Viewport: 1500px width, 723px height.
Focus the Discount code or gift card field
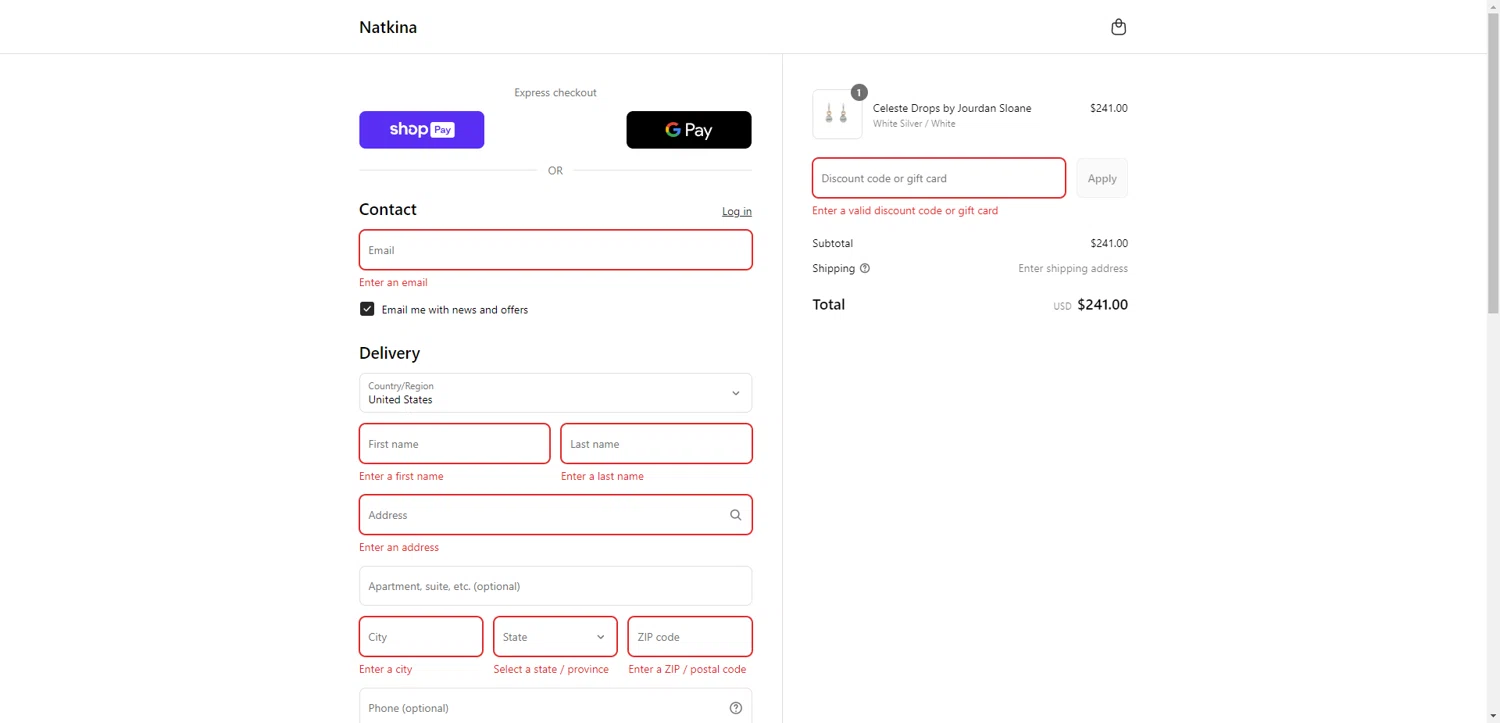click(938, 178)
